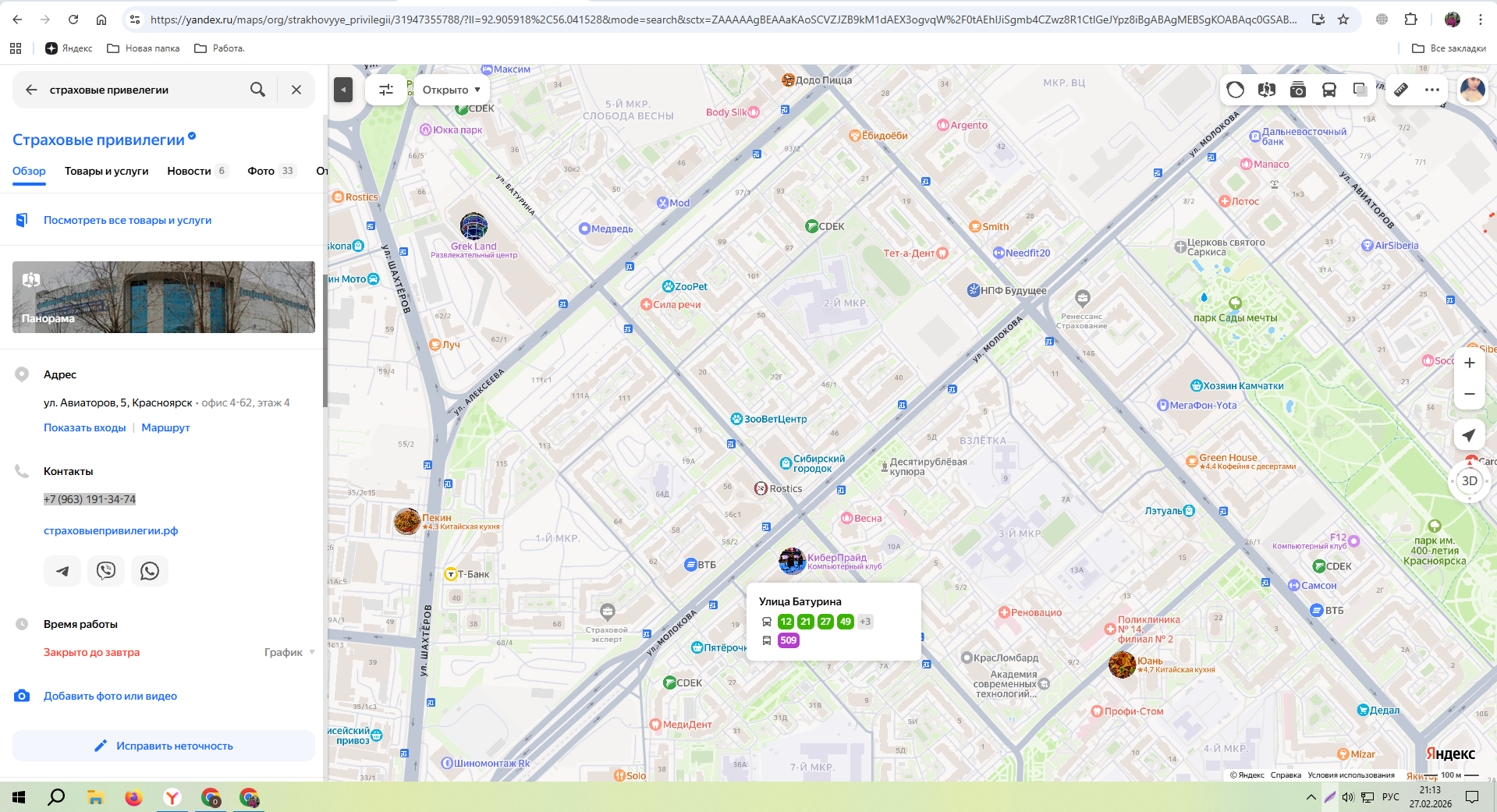Collapse the left sidebar panel
1497x812 pixels.
click(x=343, y=90)
